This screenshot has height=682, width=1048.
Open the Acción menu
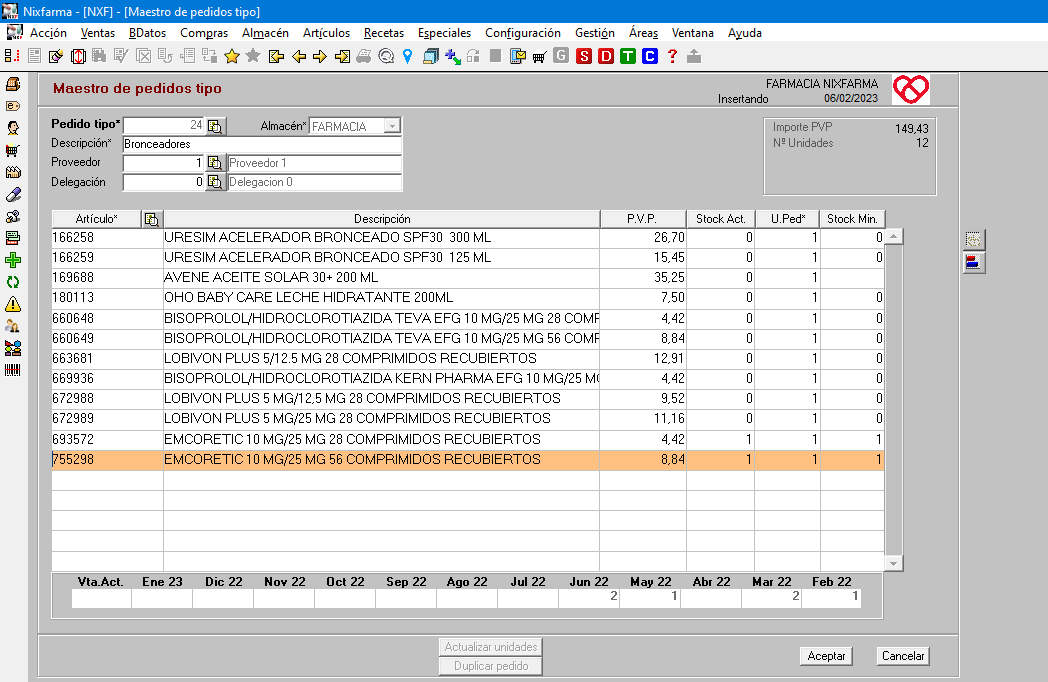pyautogui.click(x=48, y=33)
